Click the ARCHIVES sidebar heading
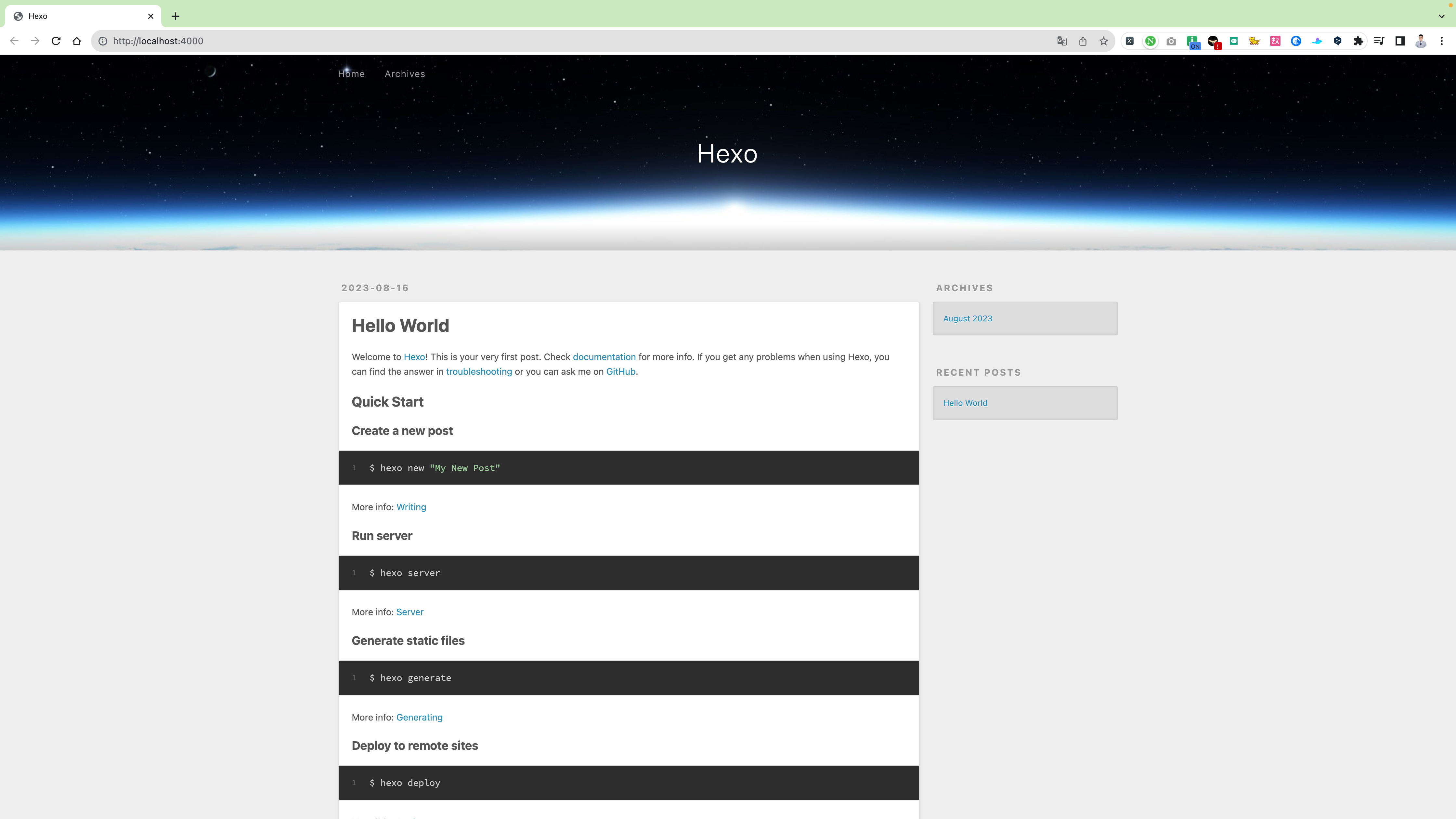This screenshot has height=819, width=1456. point(964,288)
